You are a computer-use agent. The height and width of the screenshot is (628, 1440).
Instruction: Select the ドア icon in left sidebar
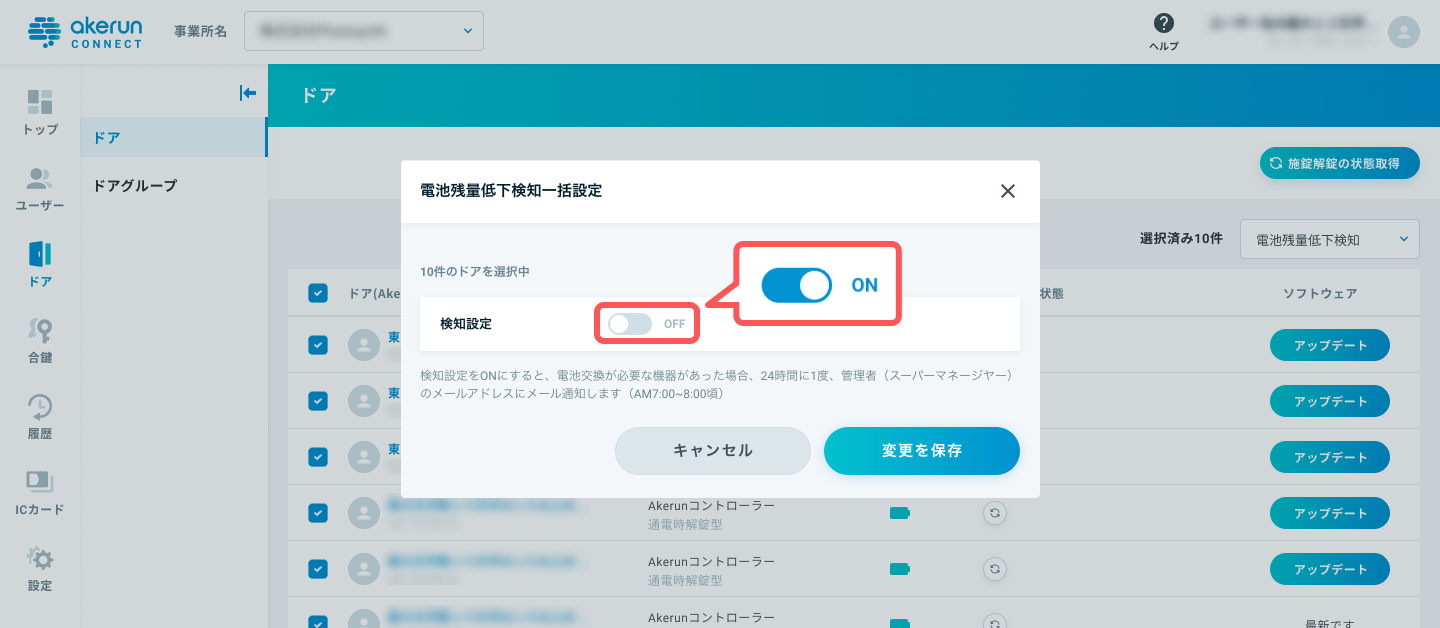coord(40,264)
